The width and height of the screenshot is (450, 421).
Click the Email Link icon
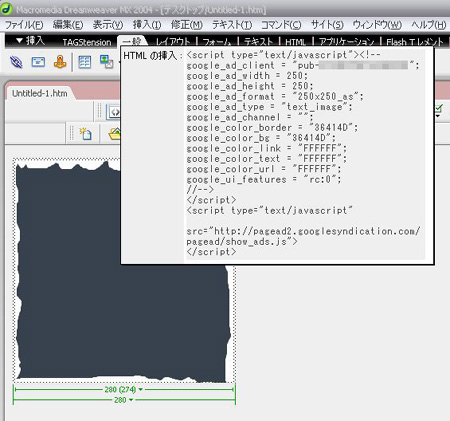point(38,62)
